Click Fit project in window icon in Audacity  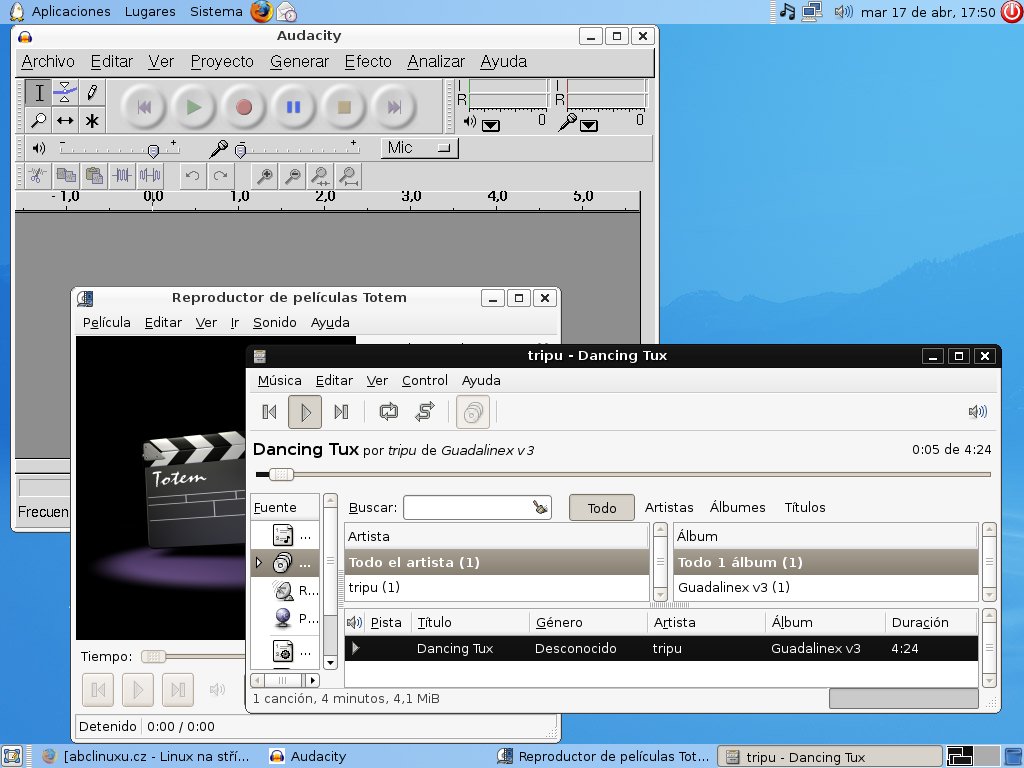coord(349,176)
